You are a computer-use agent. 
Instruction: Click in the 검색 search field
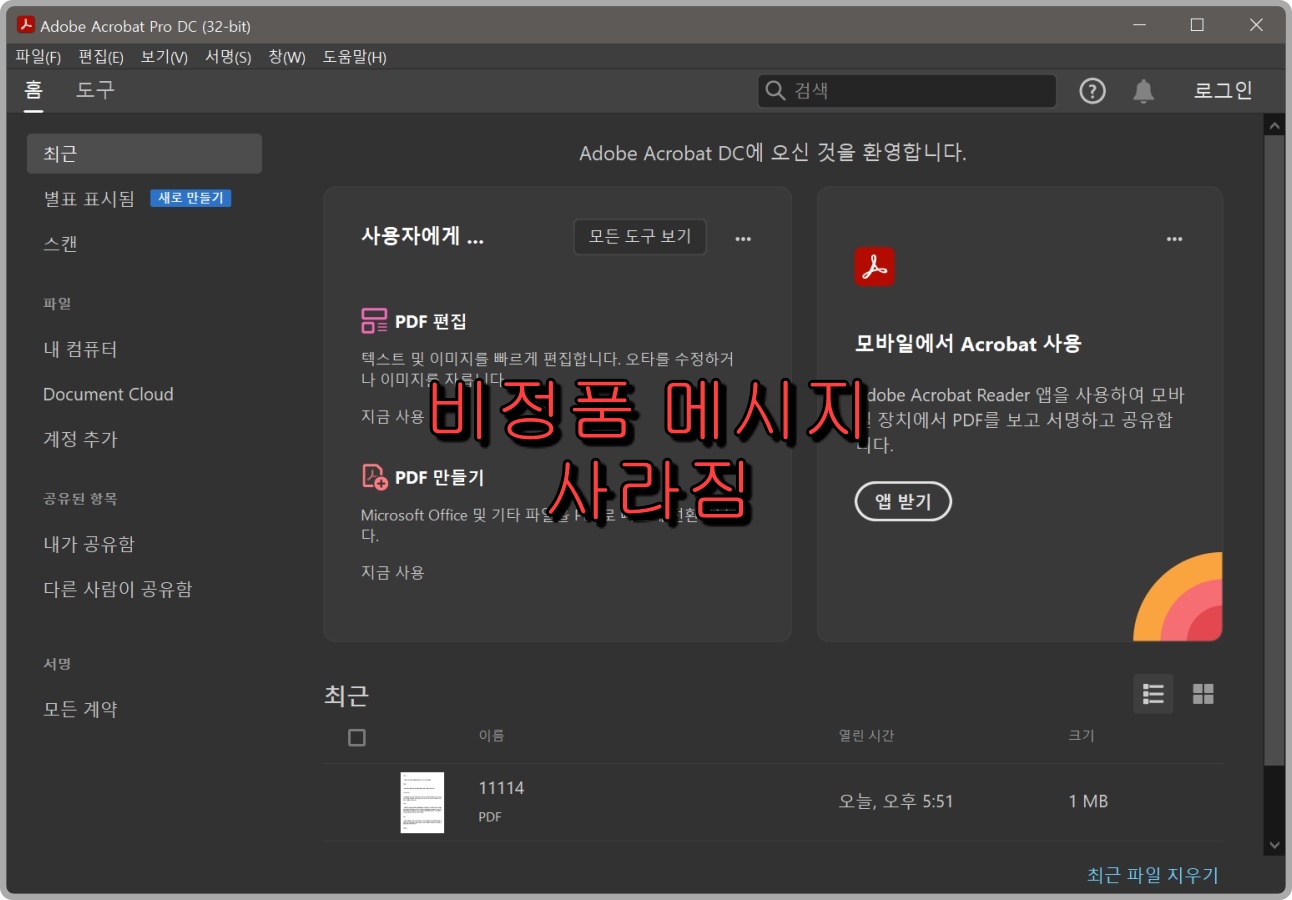coord(907,91)
